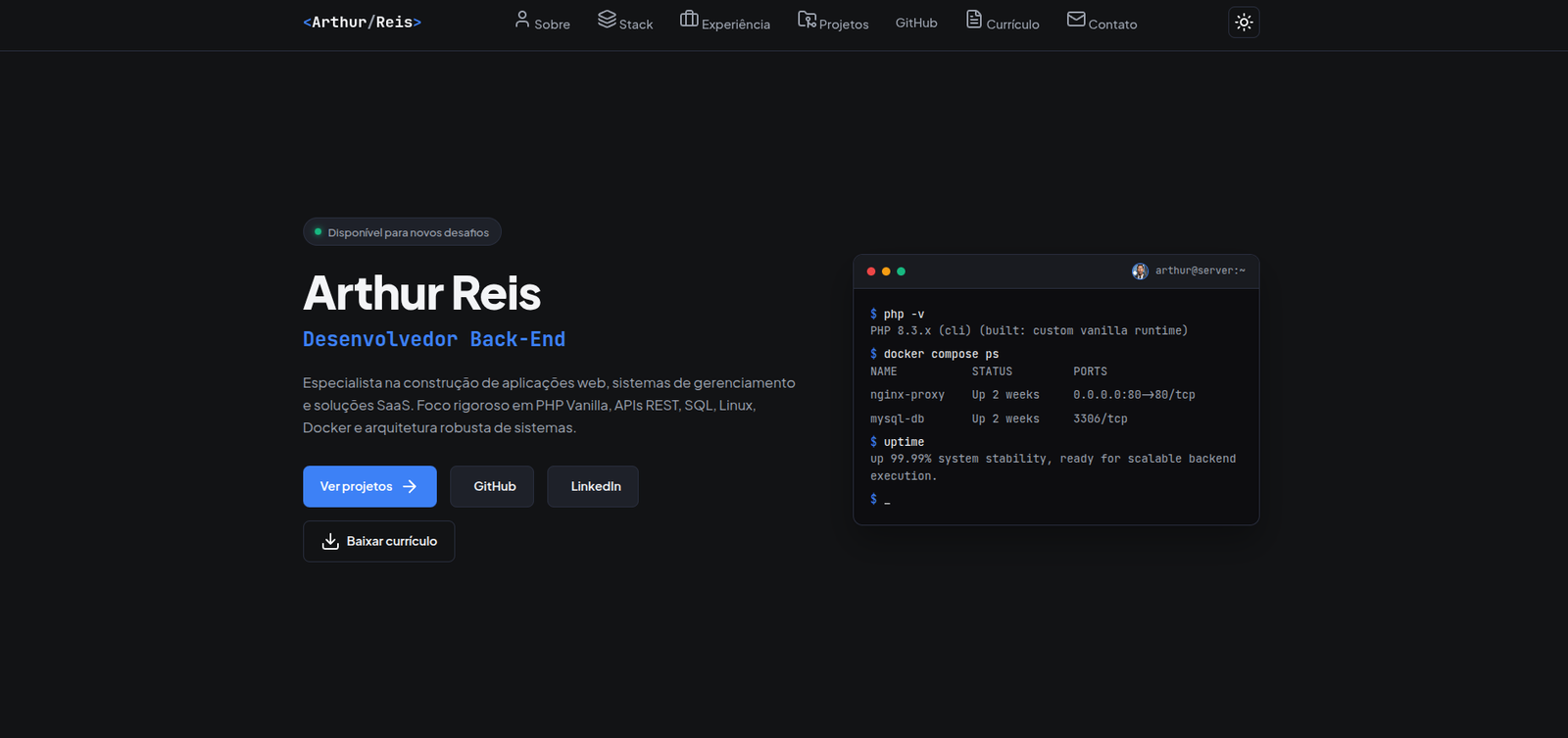
Task: Click the document icon beside Currículo
Action: (x=974, y=19)
